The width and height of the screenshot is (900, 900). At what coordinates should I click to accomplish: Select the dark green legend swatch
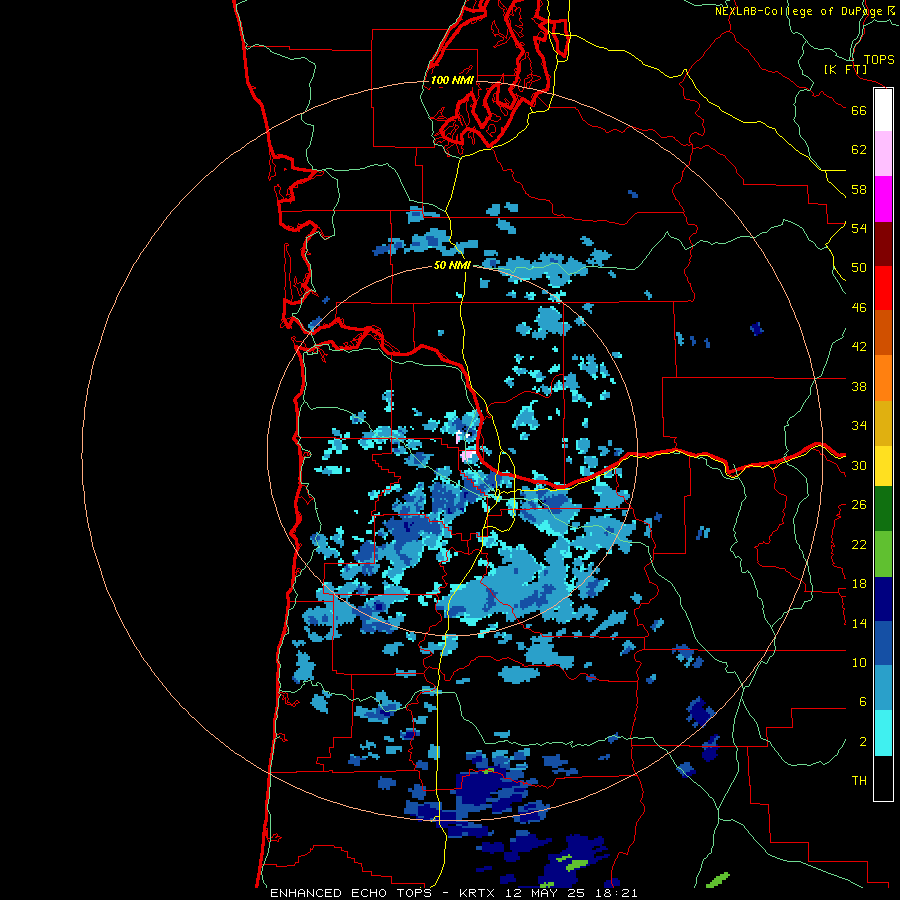(883, 508)
